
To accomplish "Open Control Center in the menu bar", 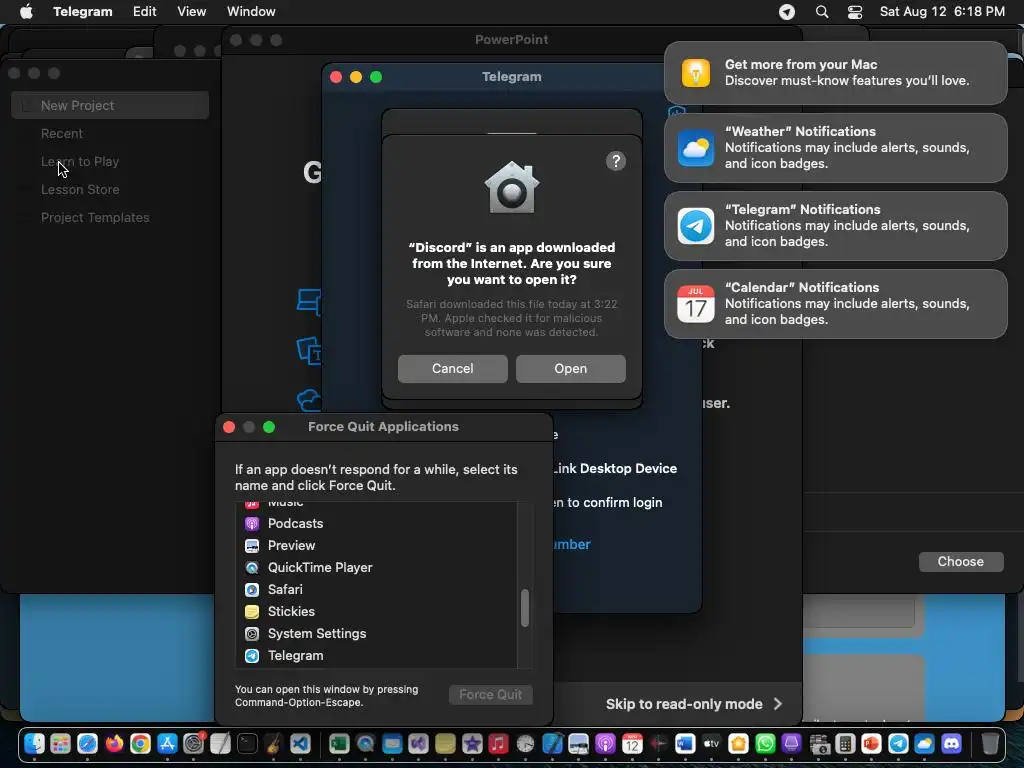I will (855, 12).
